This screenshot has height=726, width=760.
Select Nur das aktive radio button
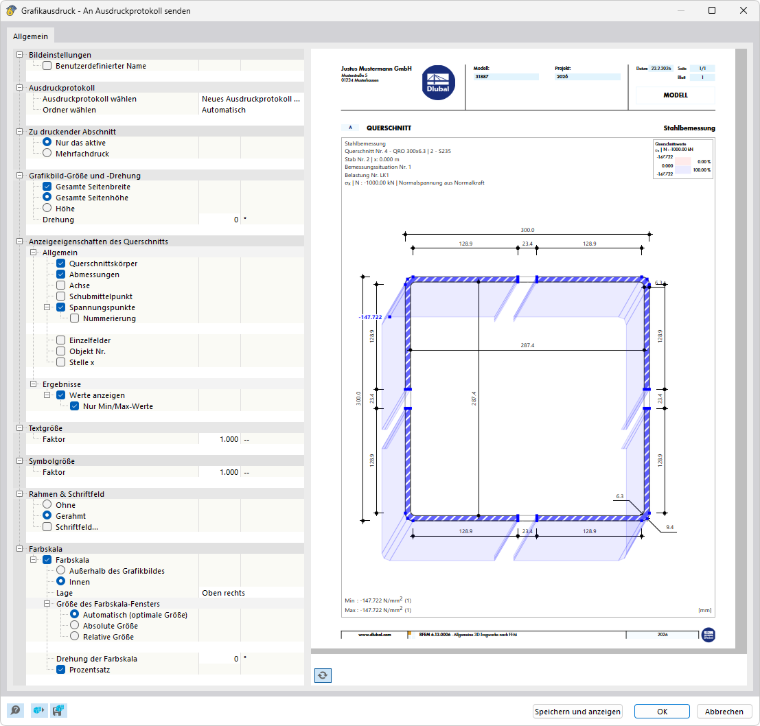click(47, 142)
